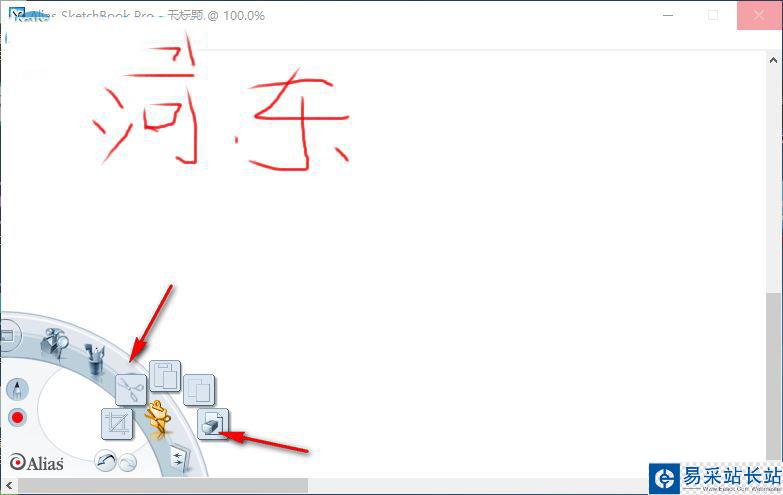
Task: Click the Clear eraser icon
Action: 213,424
